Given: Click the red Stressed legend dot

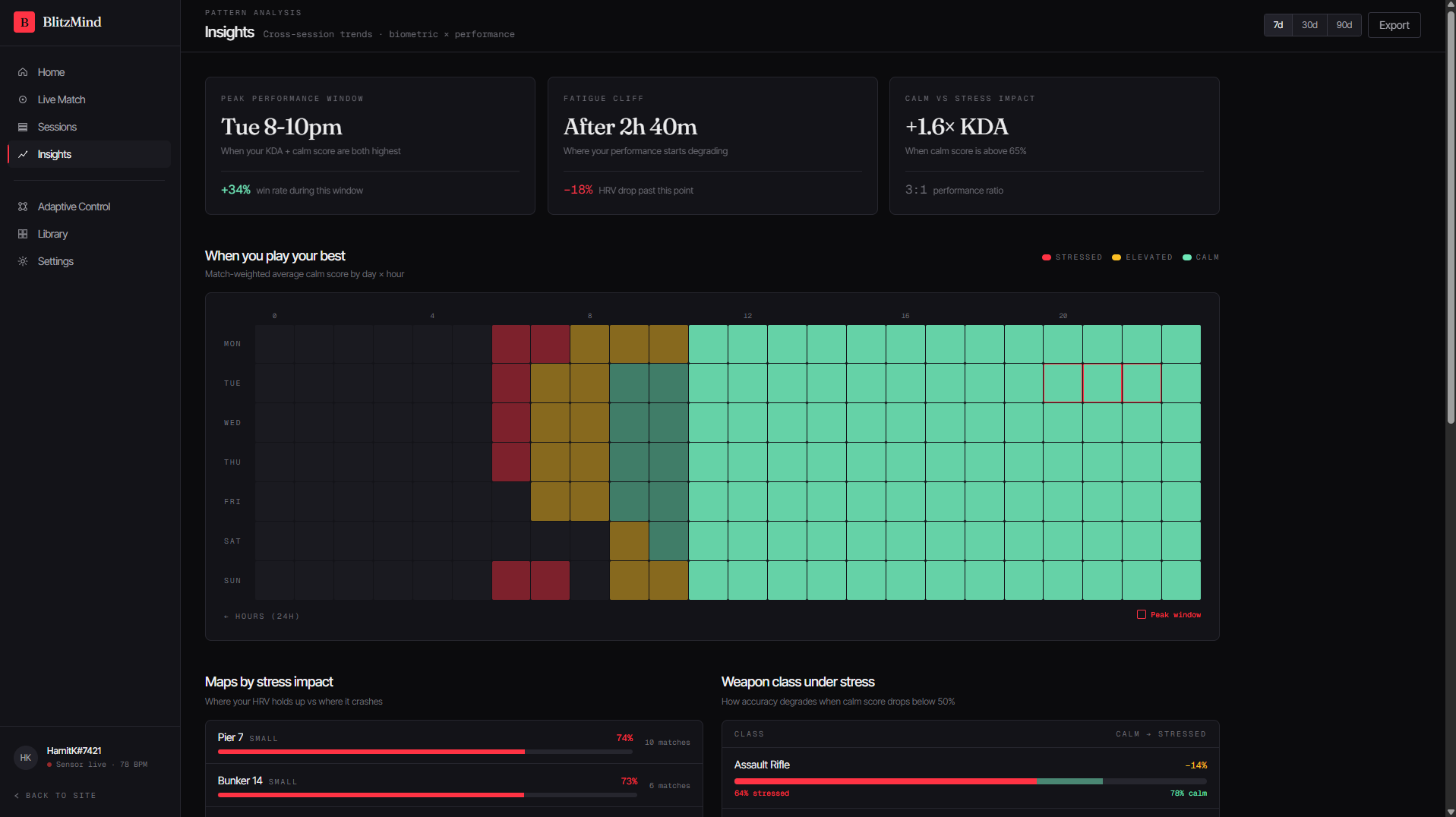Looking at the screenshot, I should [x=1047, y=257].
